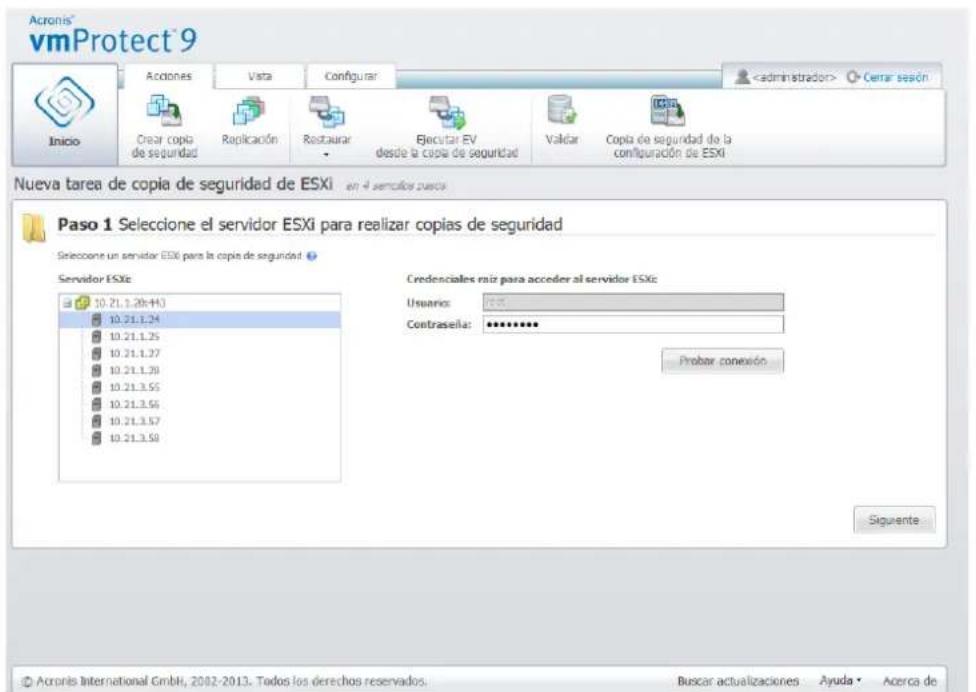This screenshot has height=692, width=976.
Task: Click the server icon next to 10.21.3.58
Action: (x=96, y=438)
